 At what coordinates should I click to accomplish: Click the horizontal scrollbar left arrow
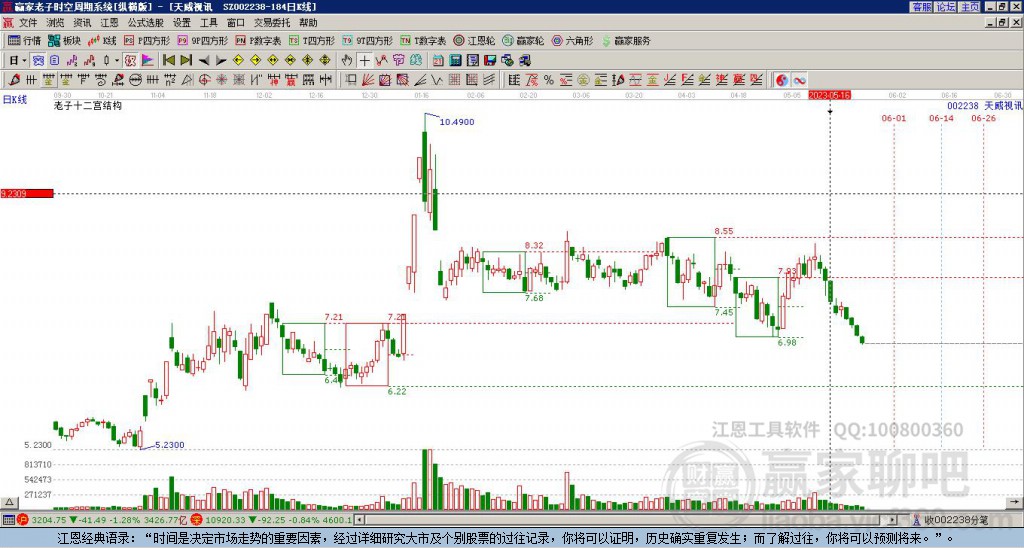(x=359, y=520)
